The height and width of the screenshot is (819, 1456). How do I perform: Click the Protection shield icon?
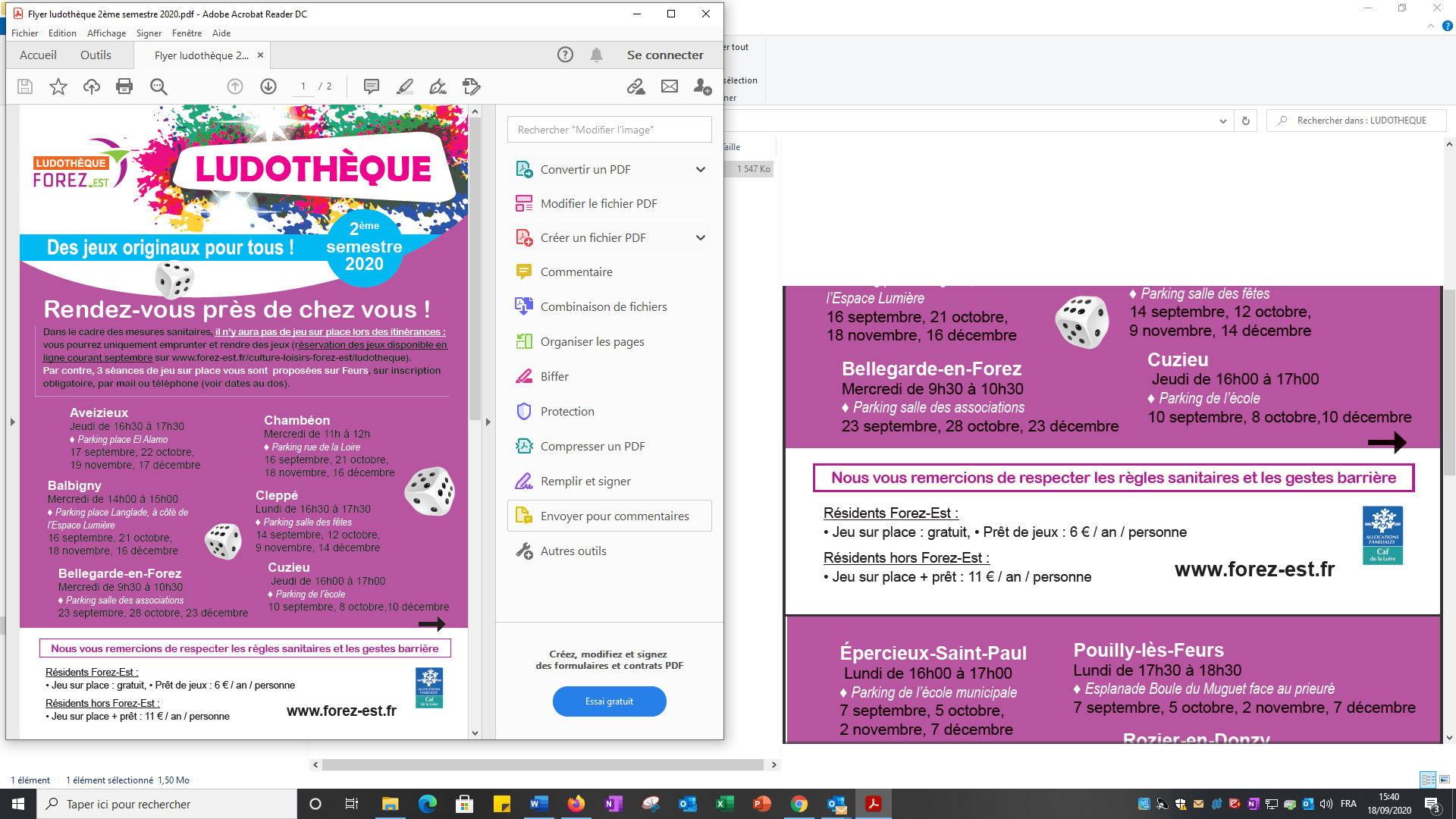tap(524, 411)
